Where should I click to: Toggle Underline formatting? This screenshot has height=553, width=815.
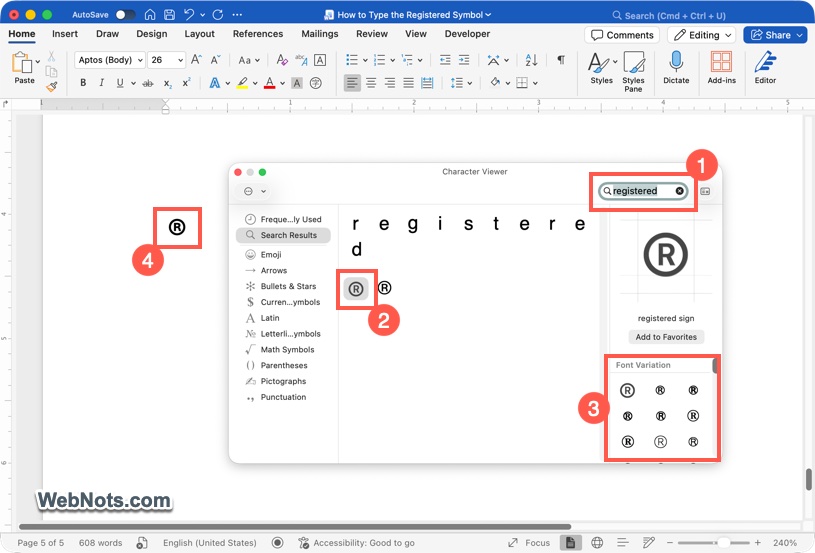coord(120,83)
